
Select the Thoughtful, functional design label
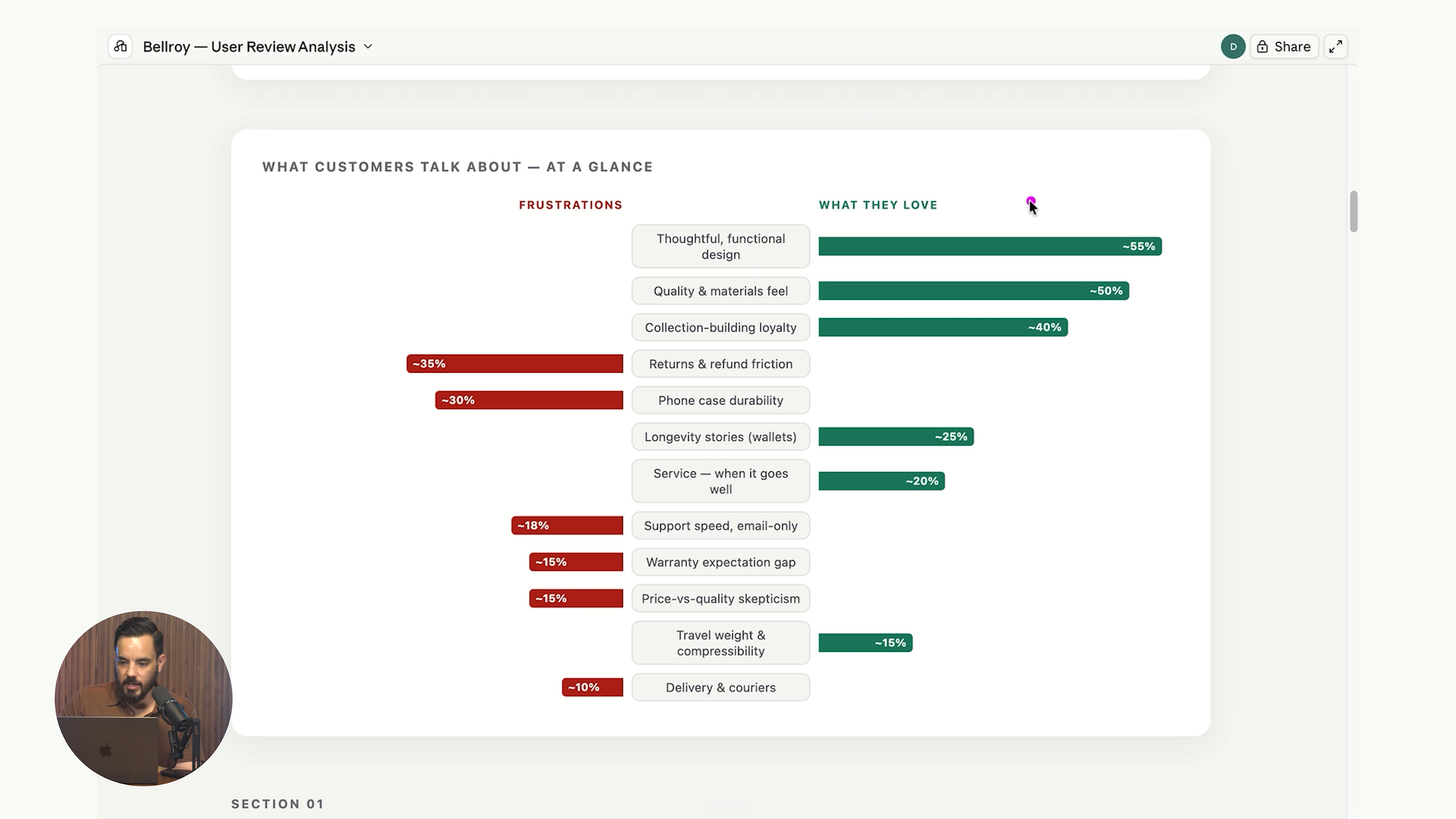click(x=720, y=246)
